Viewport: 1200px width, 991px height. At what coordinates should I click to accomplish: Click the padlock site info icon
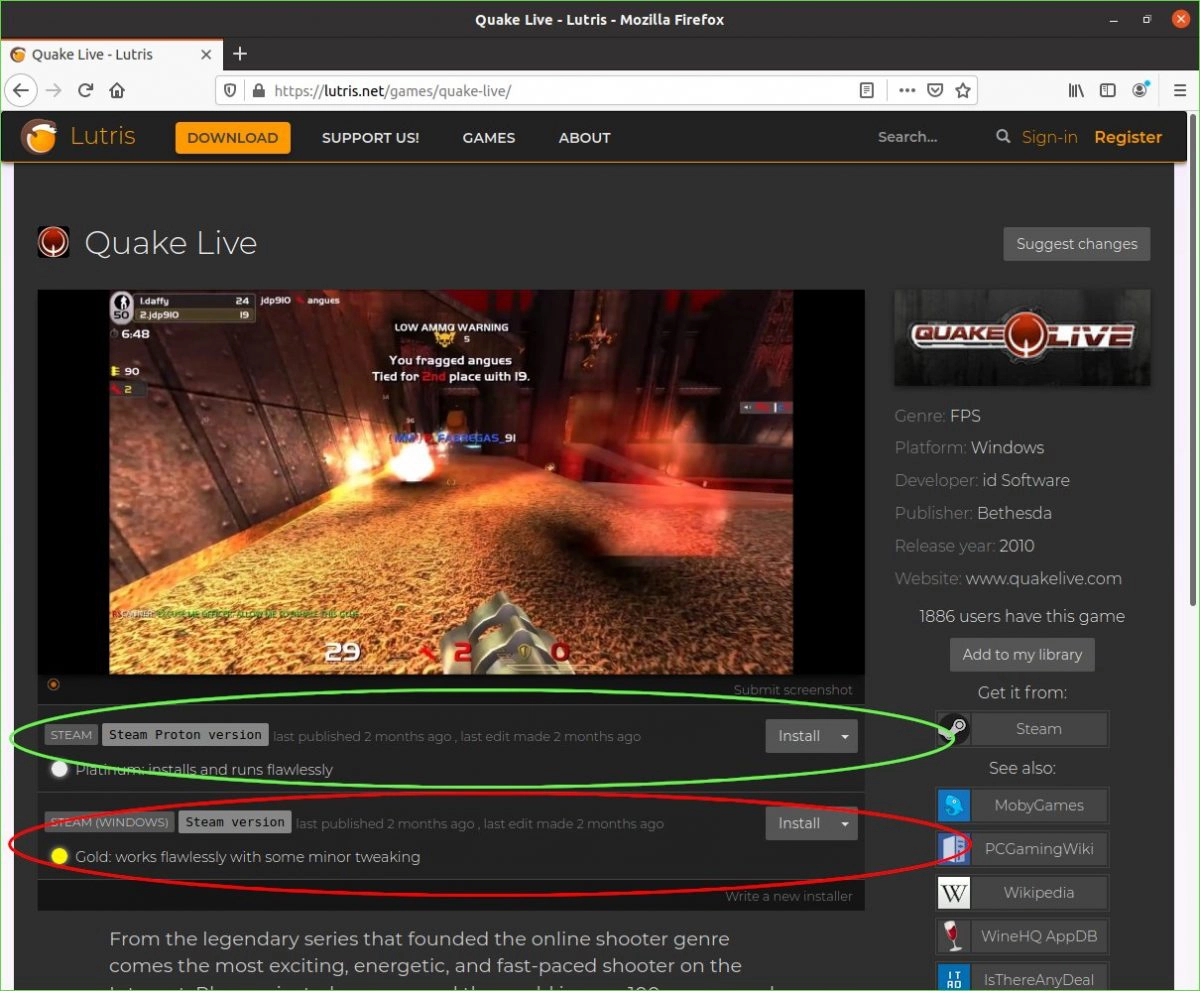click(x=259, y=90)
